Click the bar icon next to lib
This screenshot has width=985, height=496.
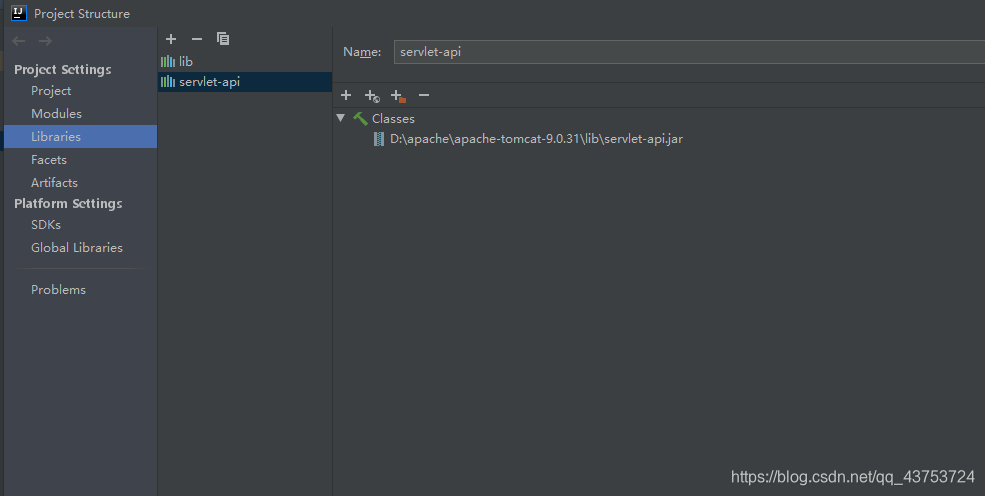pos(168,62)
